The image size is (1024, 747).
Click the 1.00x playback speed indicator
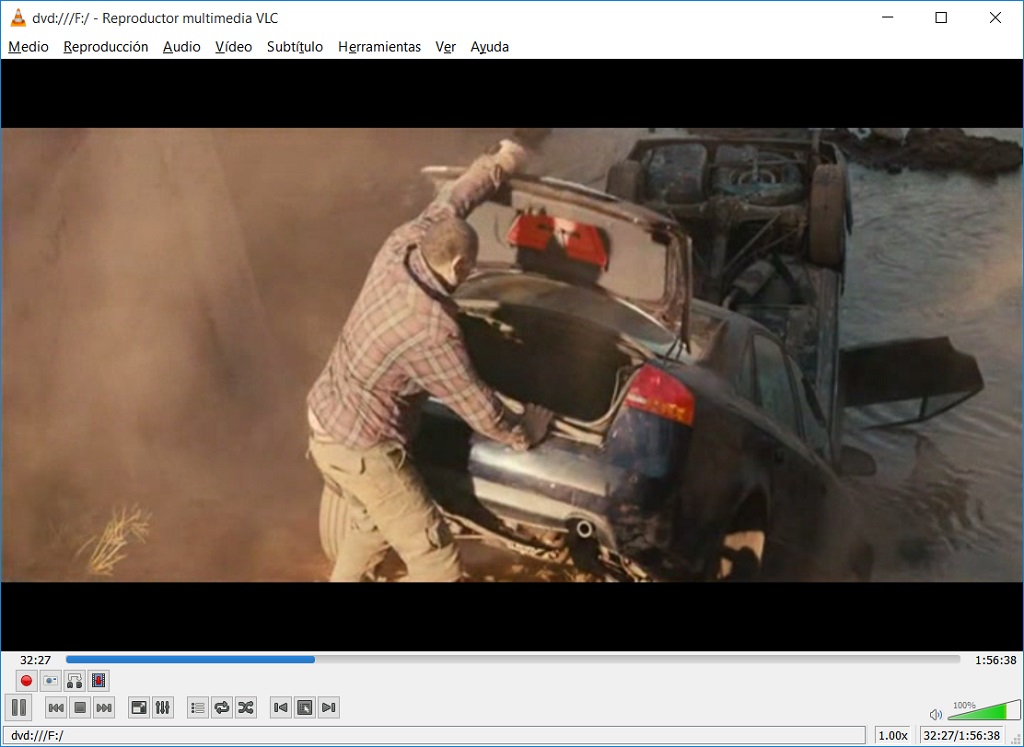coord(893,736)
